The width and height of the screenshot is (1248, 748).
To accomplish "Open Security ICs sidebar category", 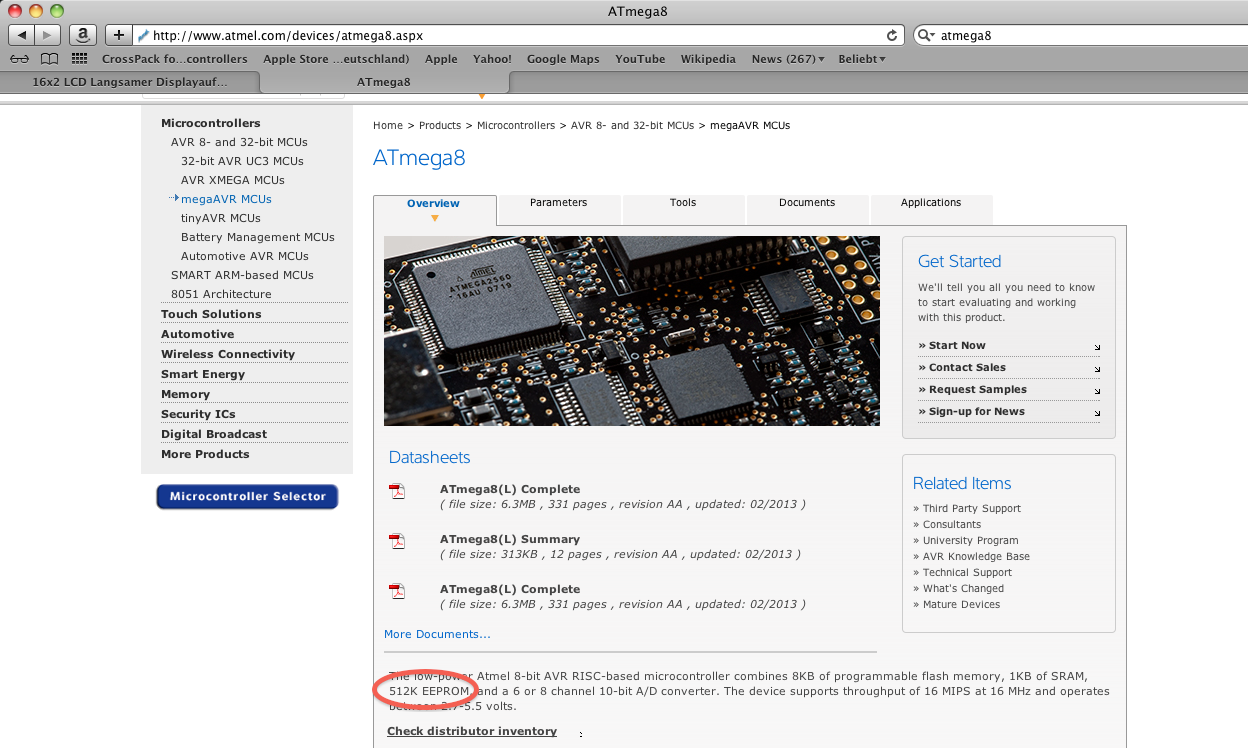I will (x=198, y=414).
